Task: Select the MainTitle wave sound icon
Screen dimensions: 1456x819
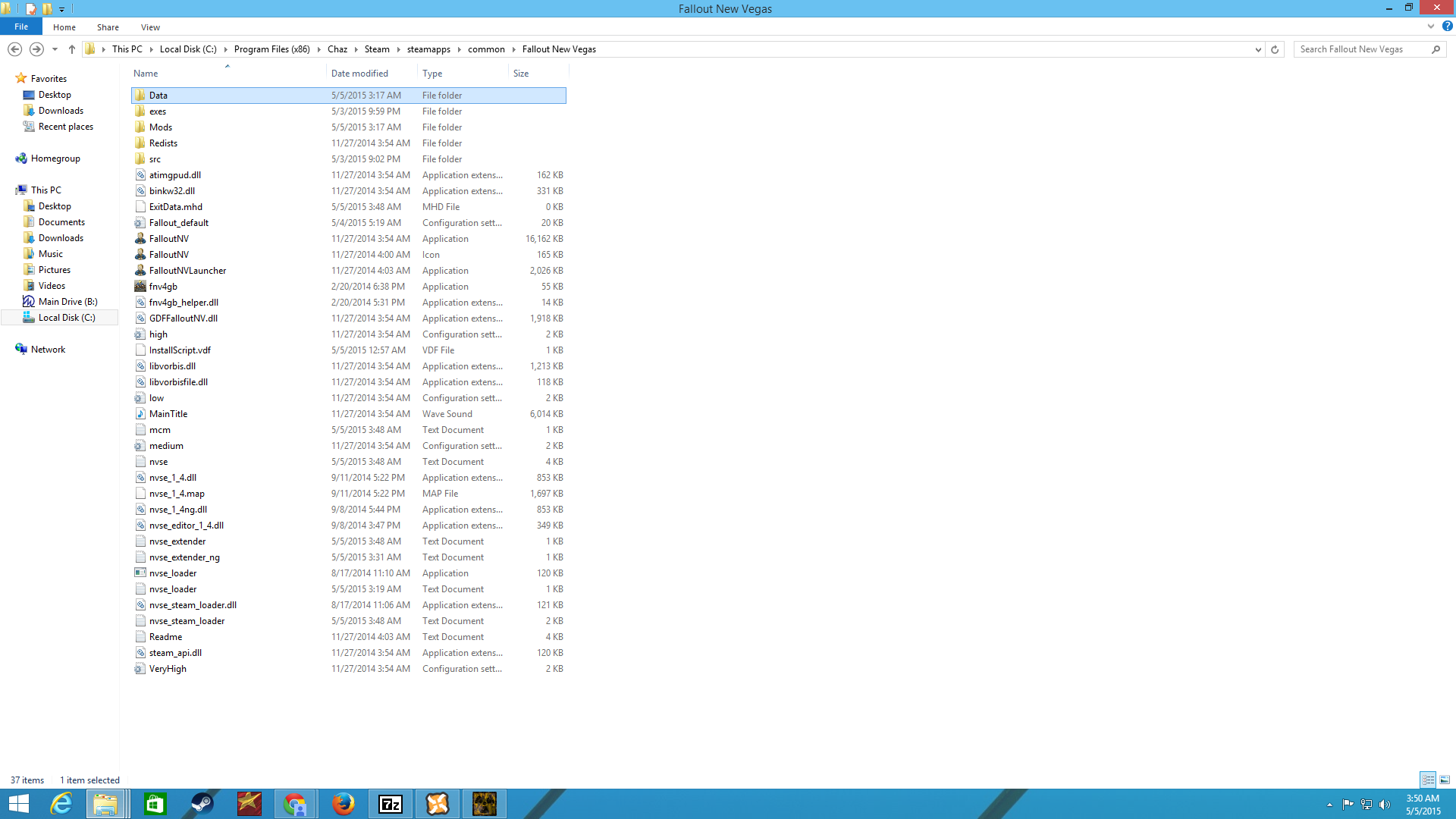Action: (x=140, y=414)
